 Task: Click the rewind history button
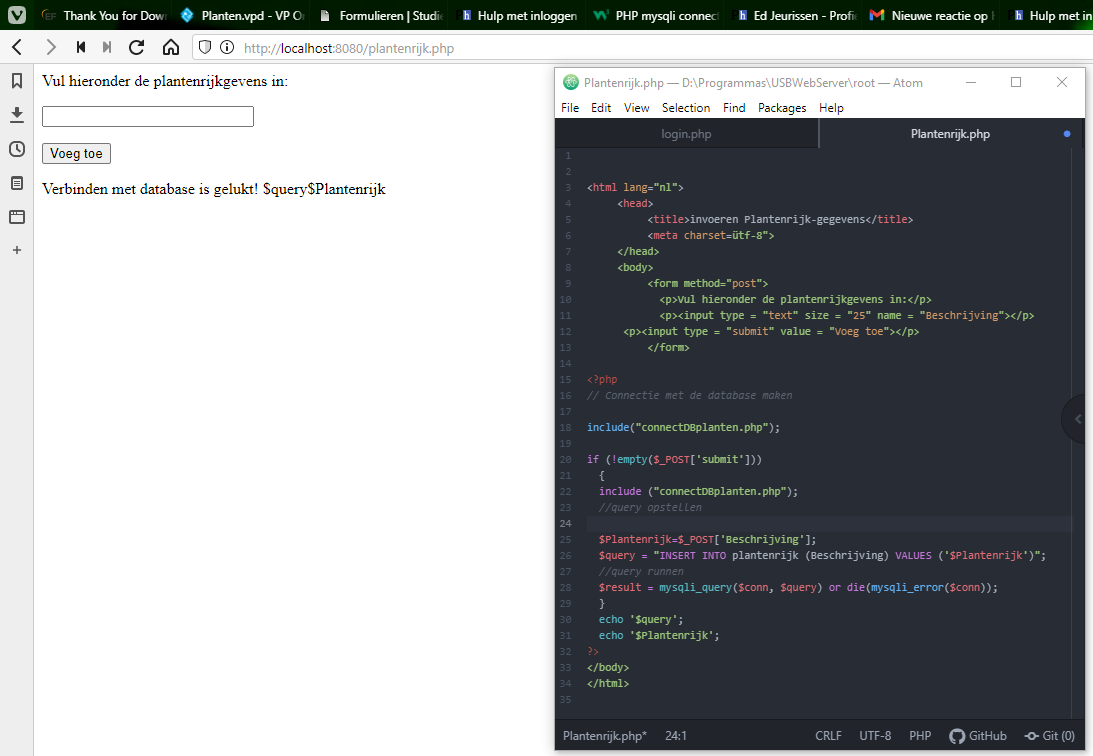(81, 47)
